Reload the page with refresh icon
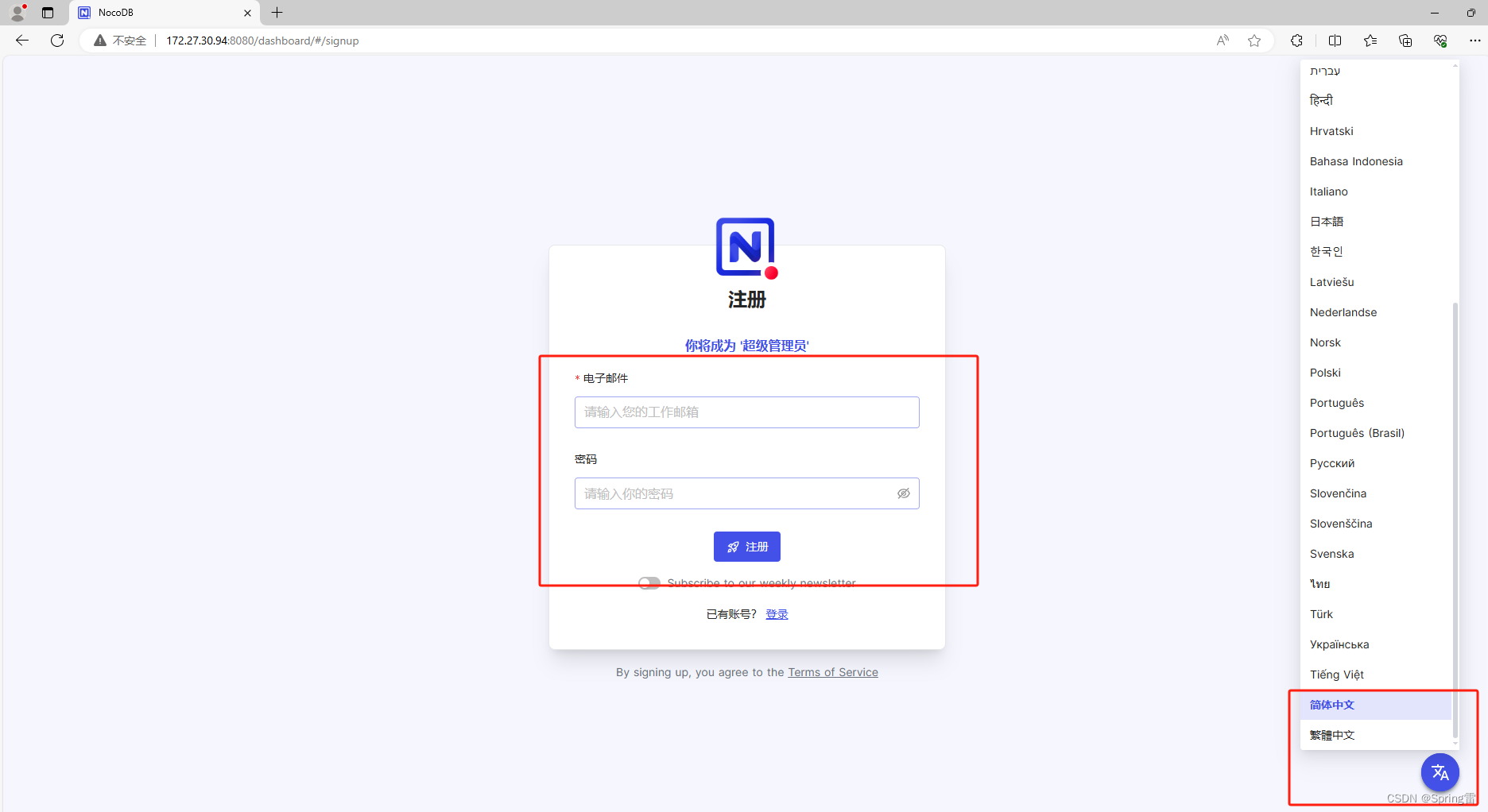 [57, 41]
